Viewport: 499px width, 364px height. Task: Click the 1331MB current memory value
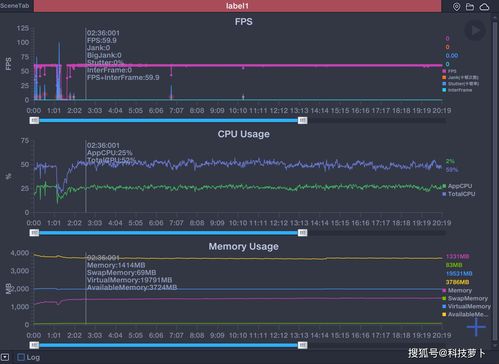(x=457, y=256)
